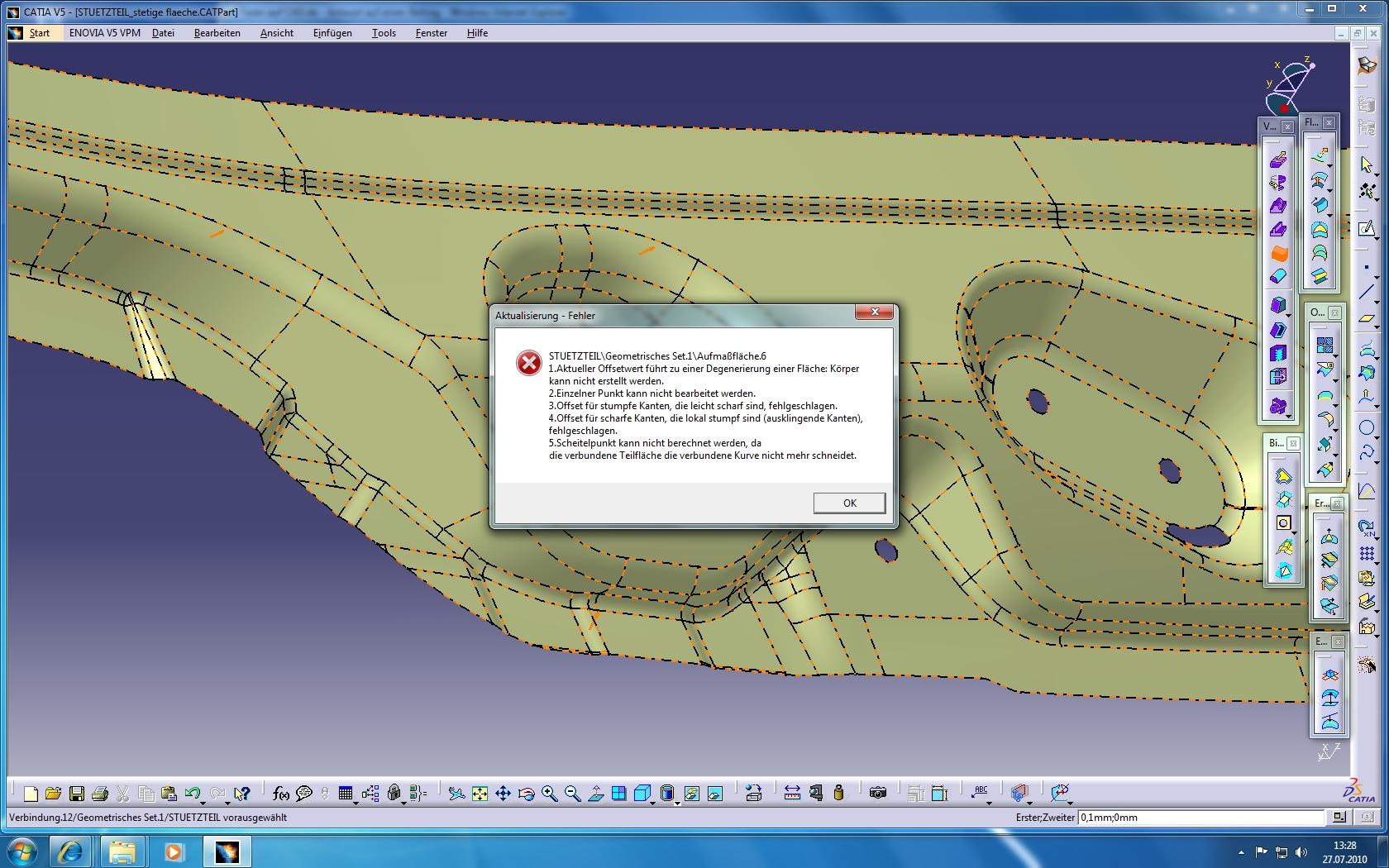The height and width of the screenshot is (868, 1389).
Task: Open the Einfügen menu
Action: 332,33
